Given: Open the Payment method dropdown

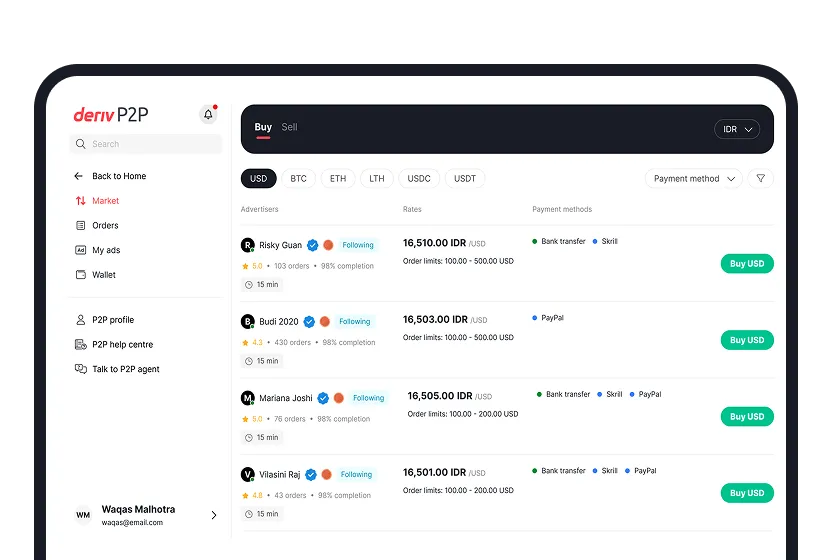Looking at the screenshot, I should pos(694,178).
